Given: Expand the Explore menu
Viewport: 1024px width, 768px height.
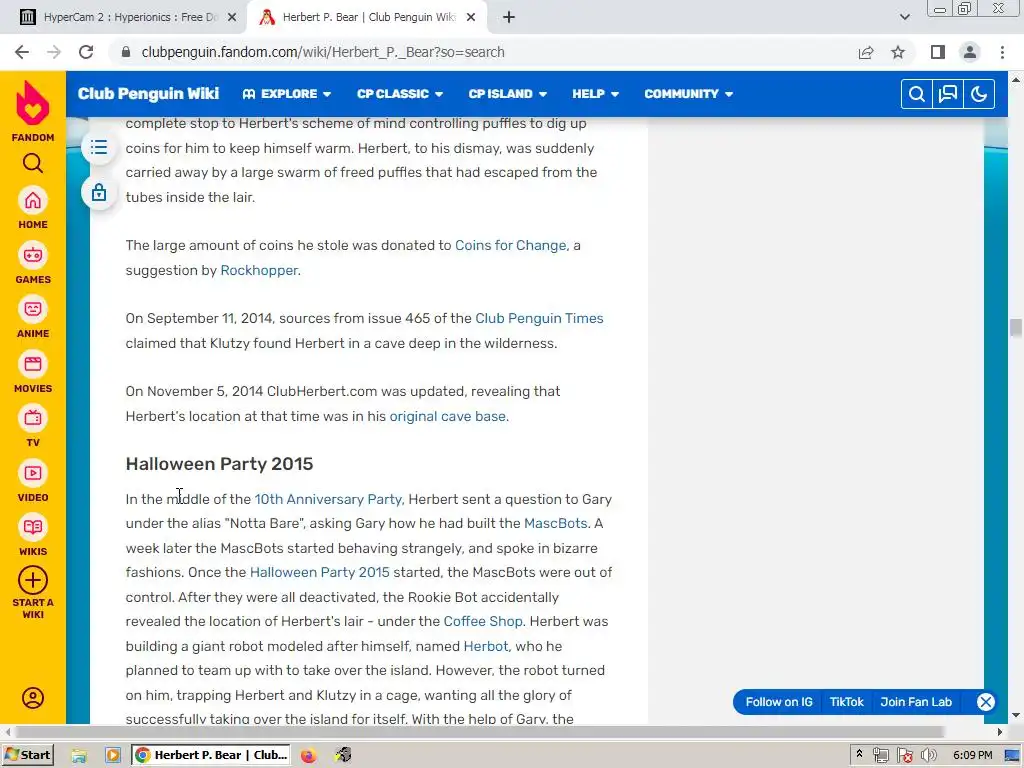Looking at the screenshot, I should point(287,94).
